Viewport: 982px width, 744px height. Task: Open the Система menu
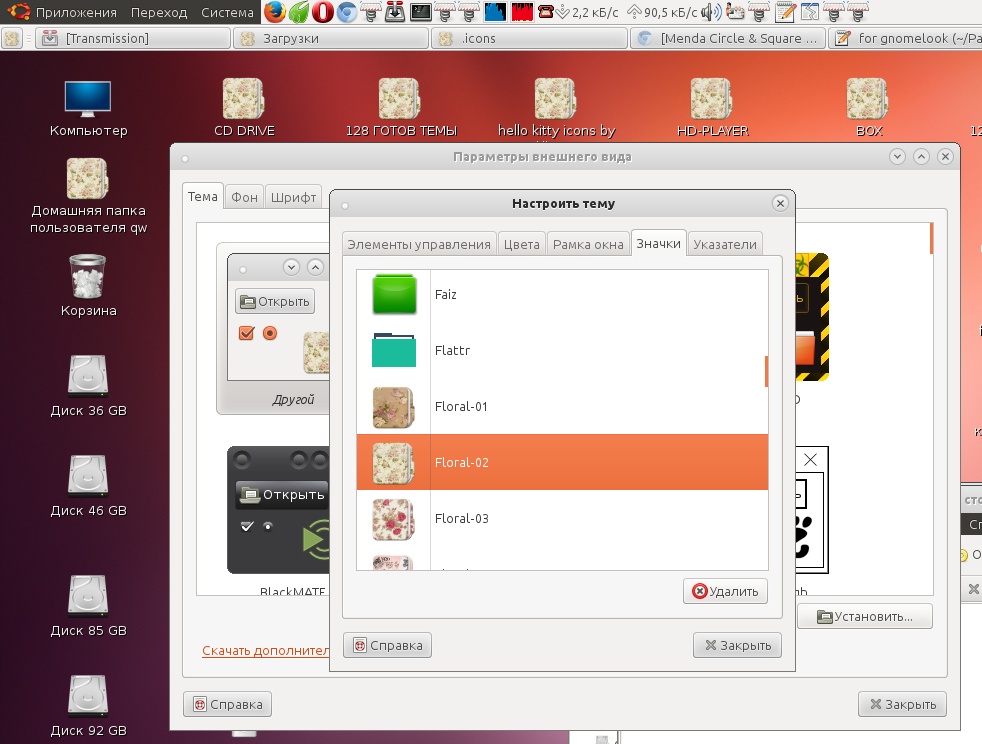(x=227, y=12)
